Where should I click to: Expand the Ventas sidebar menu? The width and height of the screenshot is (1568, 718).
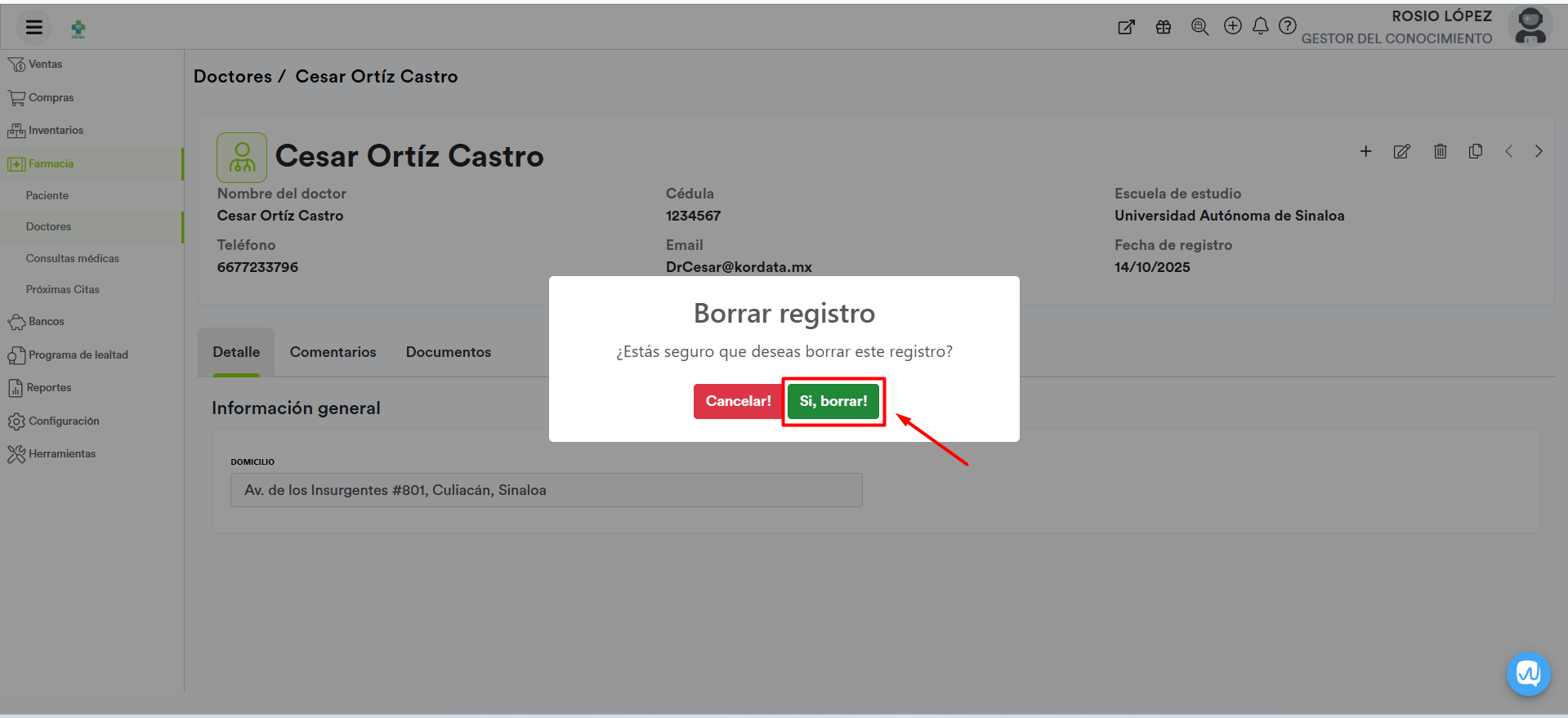(45, 65)
